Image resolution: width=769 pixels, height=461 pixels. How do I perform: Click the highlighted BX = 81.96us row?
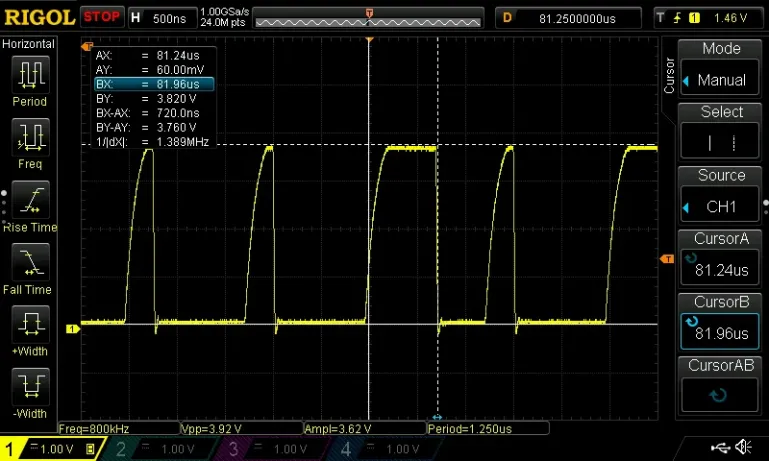tap(154, 84)
